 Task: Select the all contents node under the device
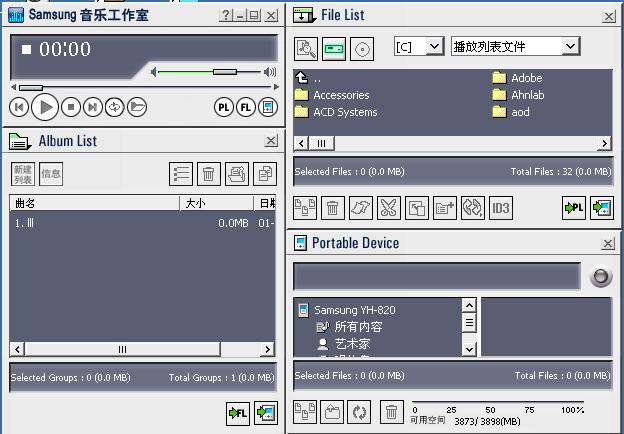coord(349,327)
